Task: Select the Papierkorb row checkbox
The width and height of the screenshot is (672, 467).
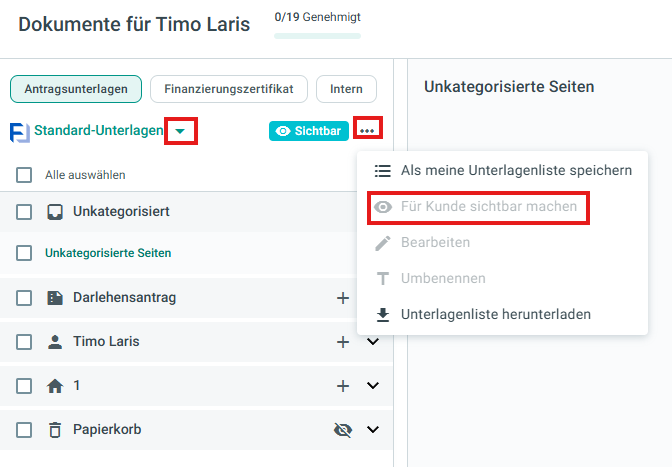Action: (x=24, y=430)
